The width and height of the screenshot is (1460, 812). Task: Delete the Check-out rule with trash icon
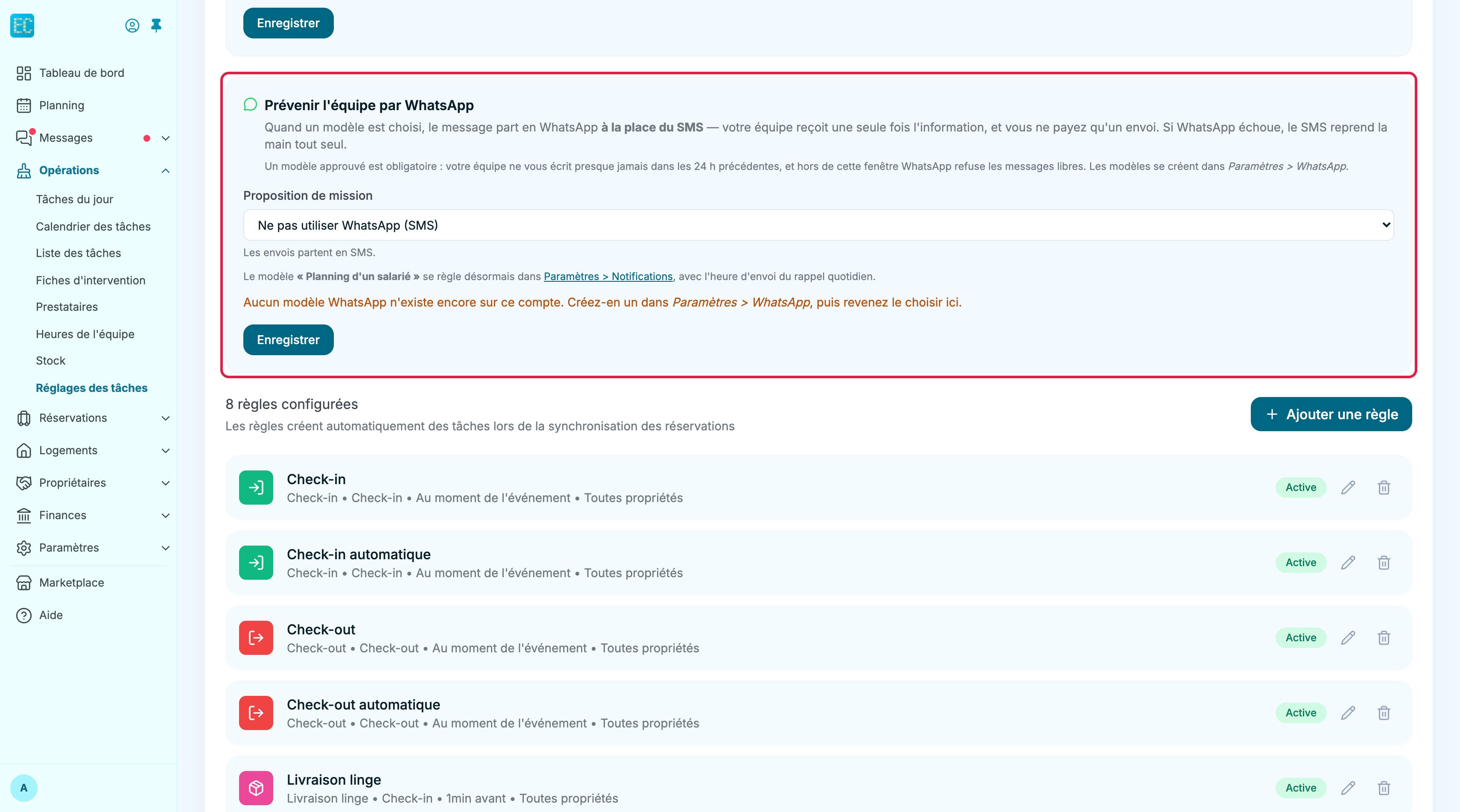[1384, 638]
